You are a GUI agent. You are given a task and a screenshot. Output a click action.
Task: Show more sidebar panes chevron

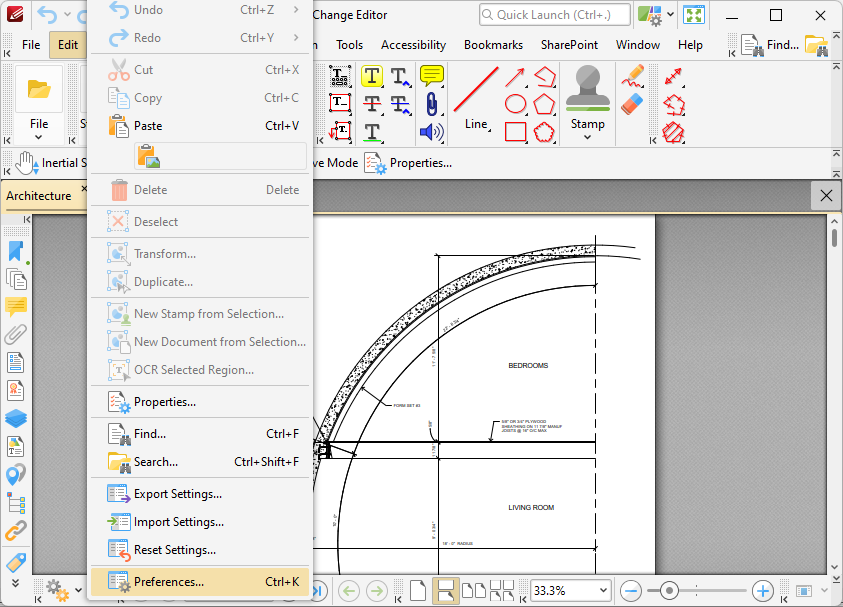coord(16,584)
